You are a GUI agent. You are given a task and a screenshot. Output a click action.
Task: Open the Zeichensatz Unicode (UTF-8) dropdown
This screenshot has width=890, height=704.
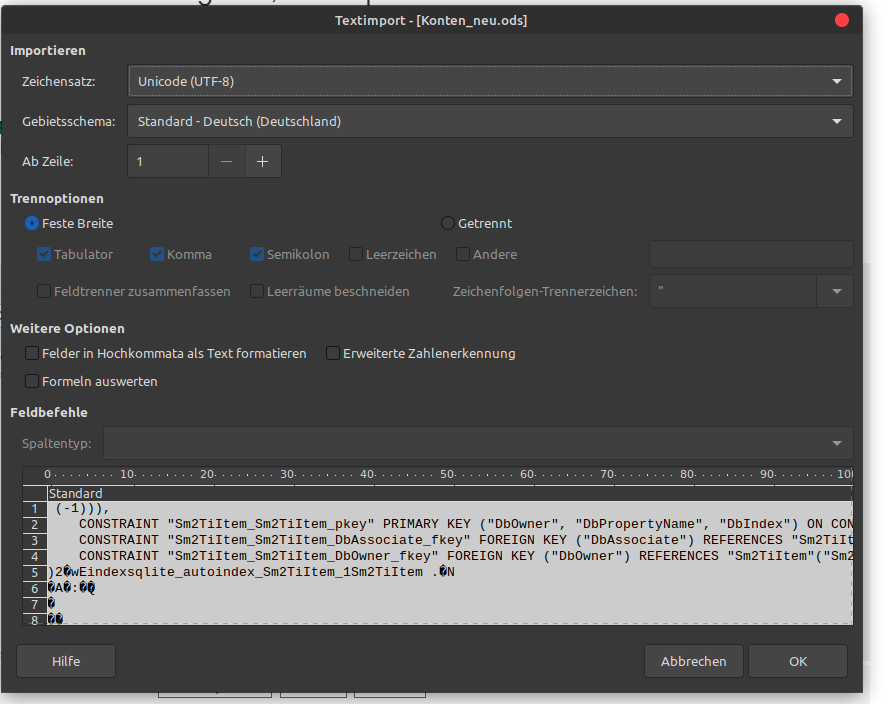tap(490, 81)
